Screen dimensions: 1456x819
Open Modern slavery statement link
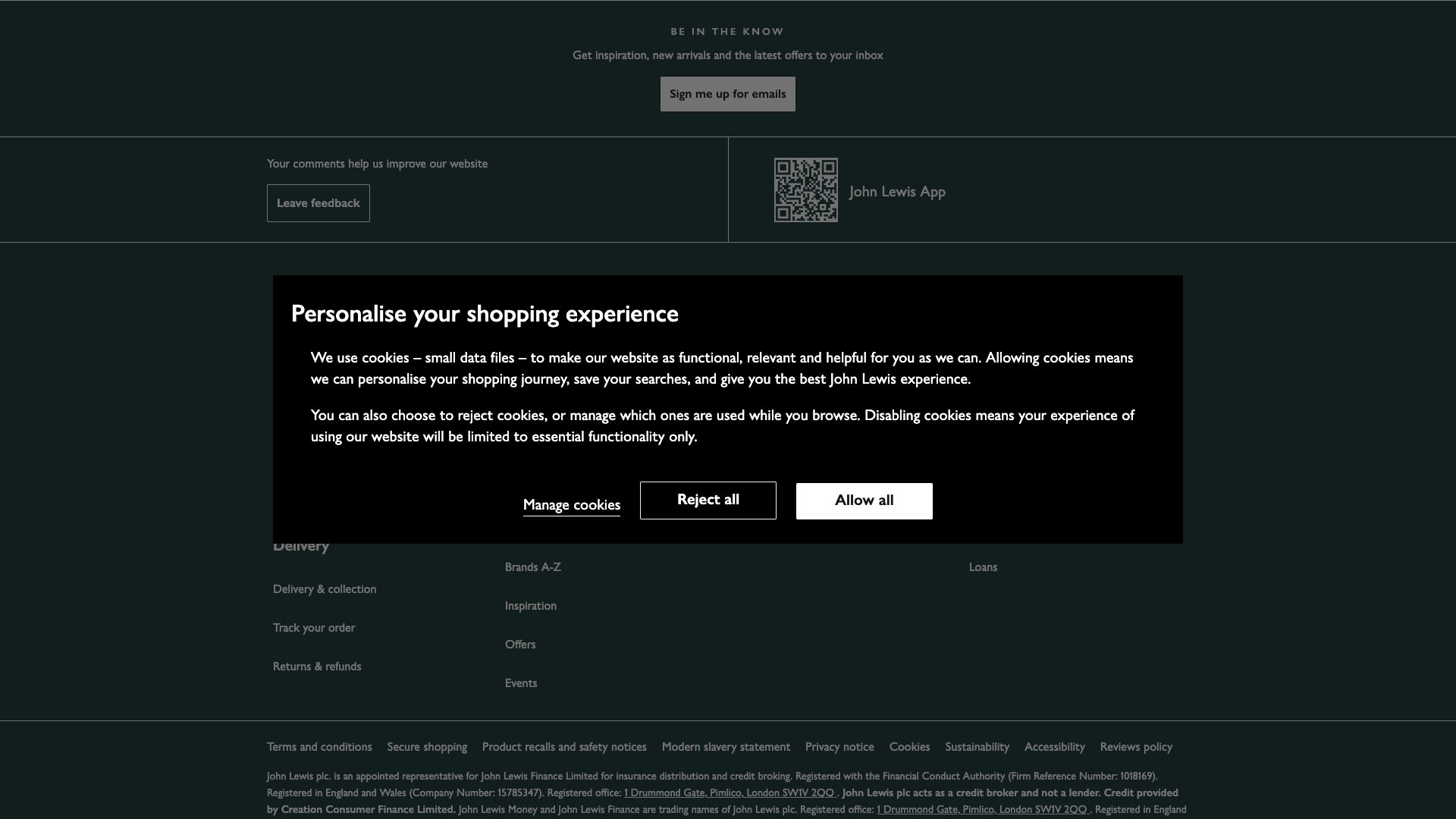click(x=726, y=747)
